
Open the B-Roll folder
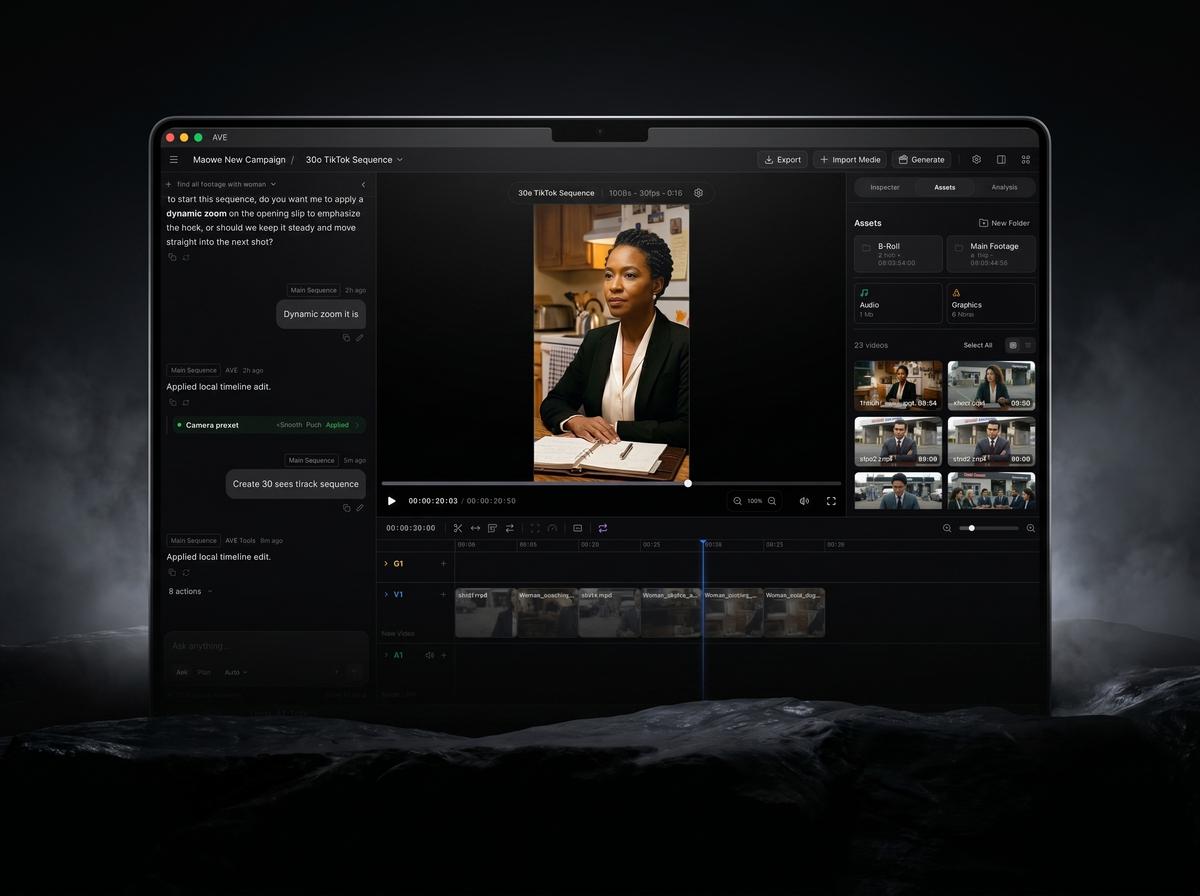click(x=898, y=254)
